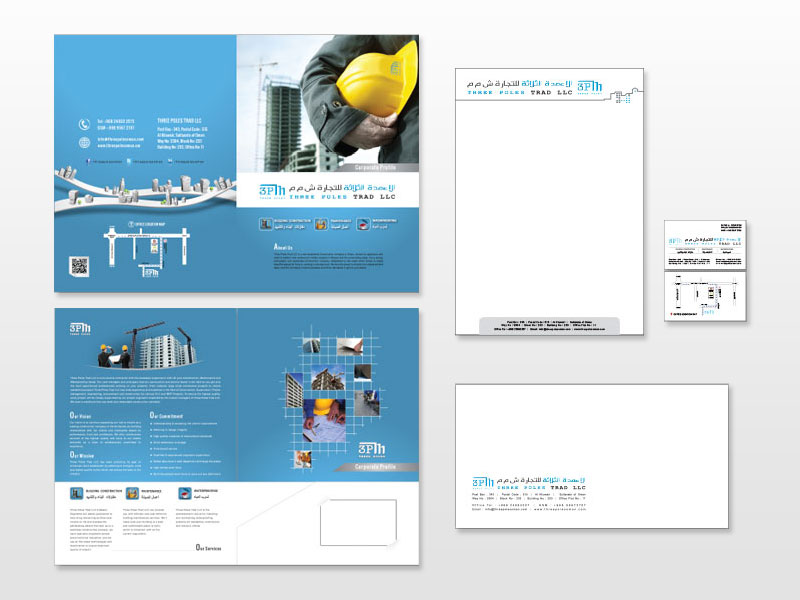Click the 3PM logo on the letterhead

pos(590,87)
